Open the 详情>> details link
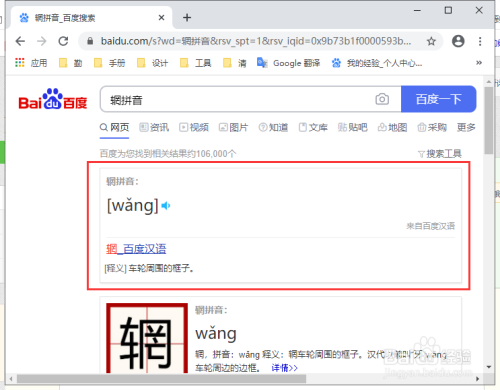 (284, 368)
